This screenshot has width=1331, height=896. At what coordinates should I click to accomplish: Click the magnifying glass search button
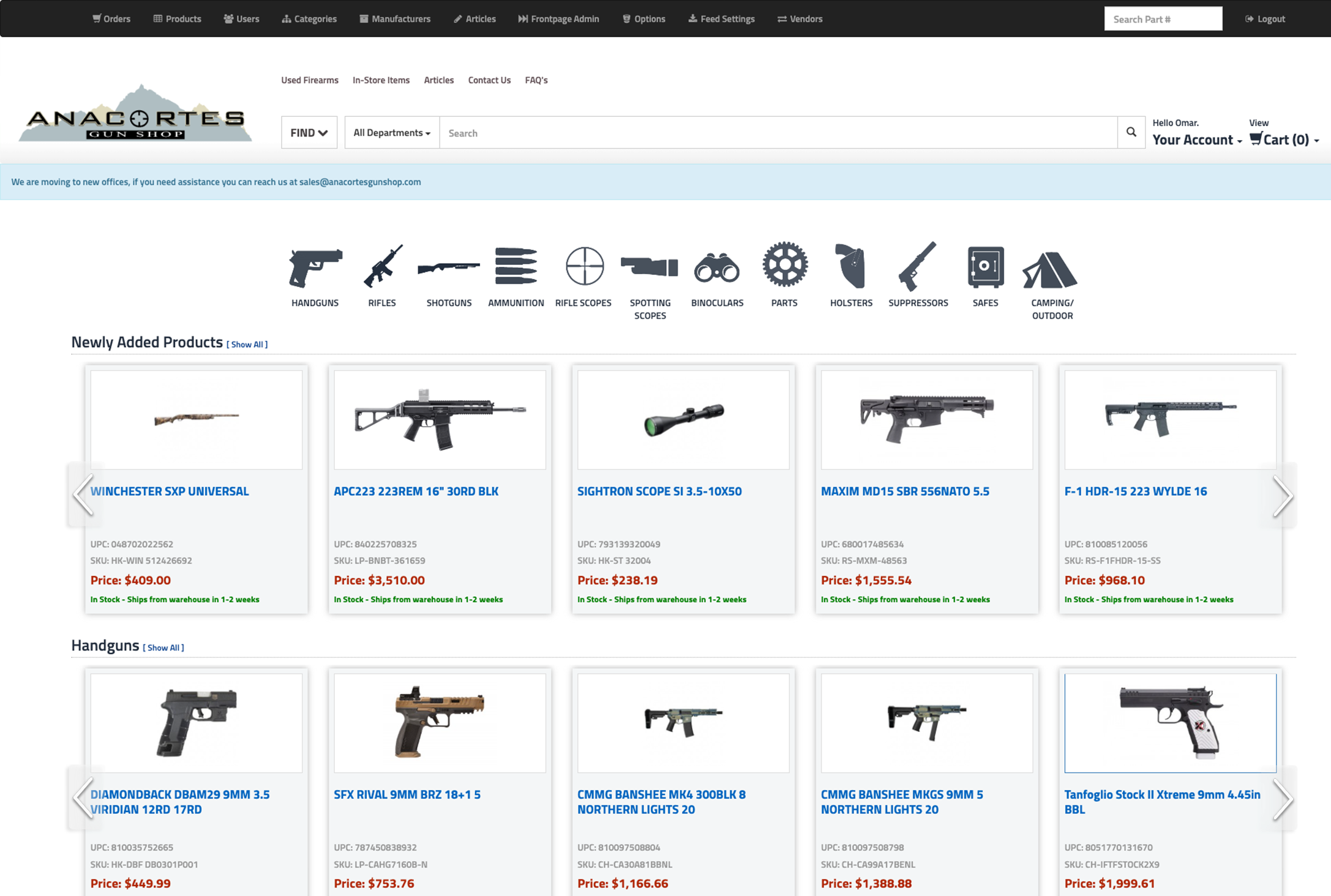coord(1131,132)
